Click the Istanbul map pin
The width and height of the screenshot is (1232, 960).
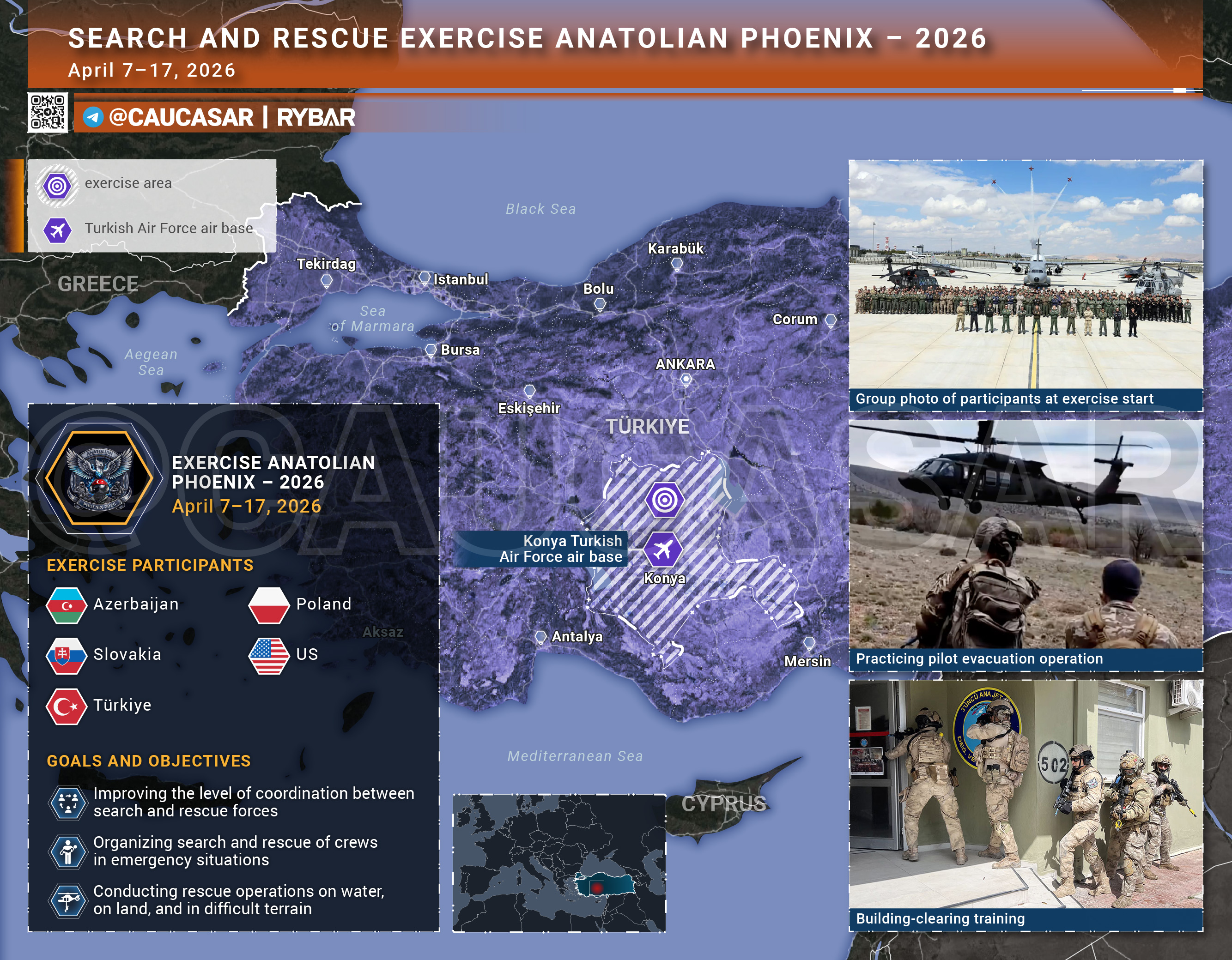click(424, 278)
